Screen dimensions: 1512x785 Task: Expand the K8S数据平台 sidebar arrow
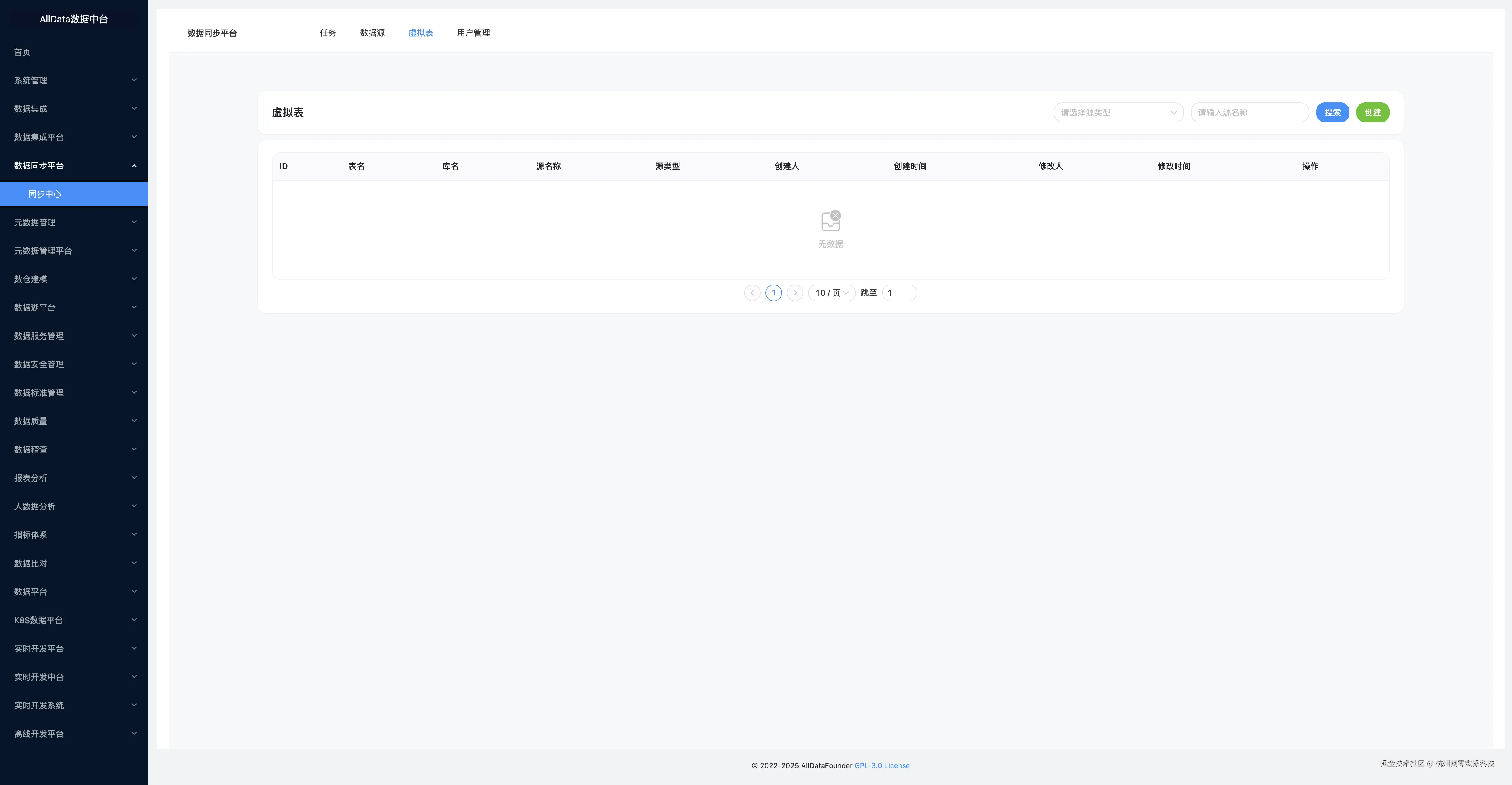coord(134,620)
